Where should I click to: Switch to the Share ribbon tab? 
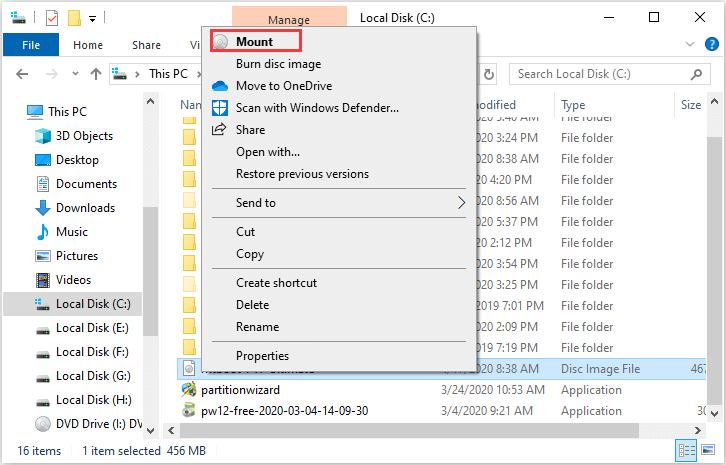click(146, 45)
